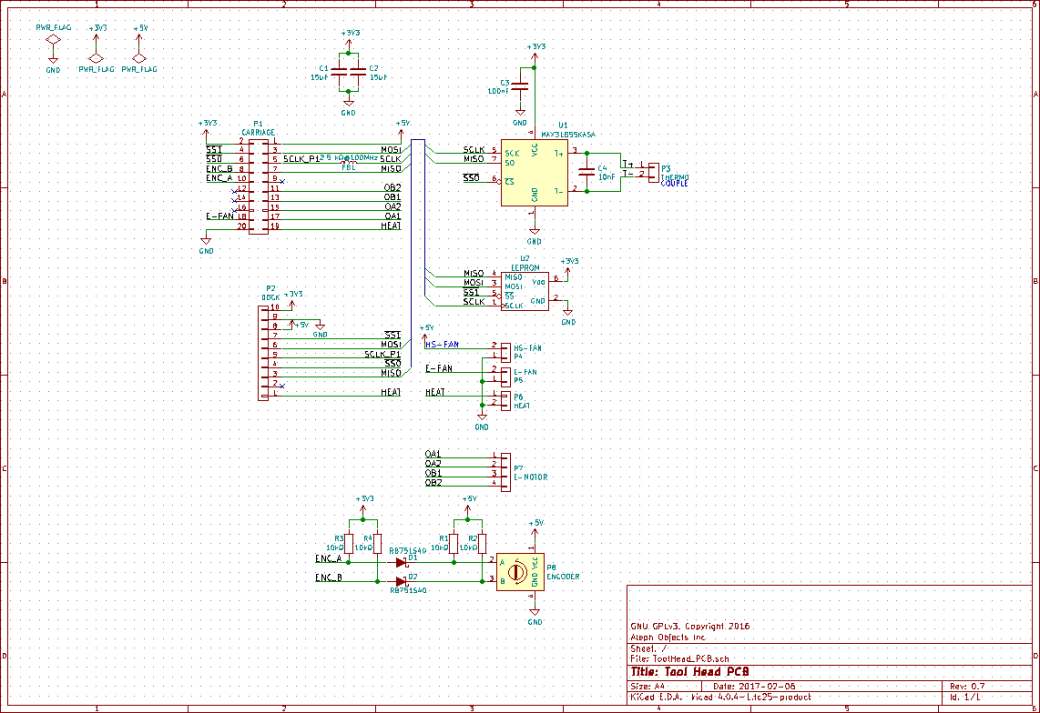
Task: Select the P8 rotary encoder symbol
Action: click(517, 572)
